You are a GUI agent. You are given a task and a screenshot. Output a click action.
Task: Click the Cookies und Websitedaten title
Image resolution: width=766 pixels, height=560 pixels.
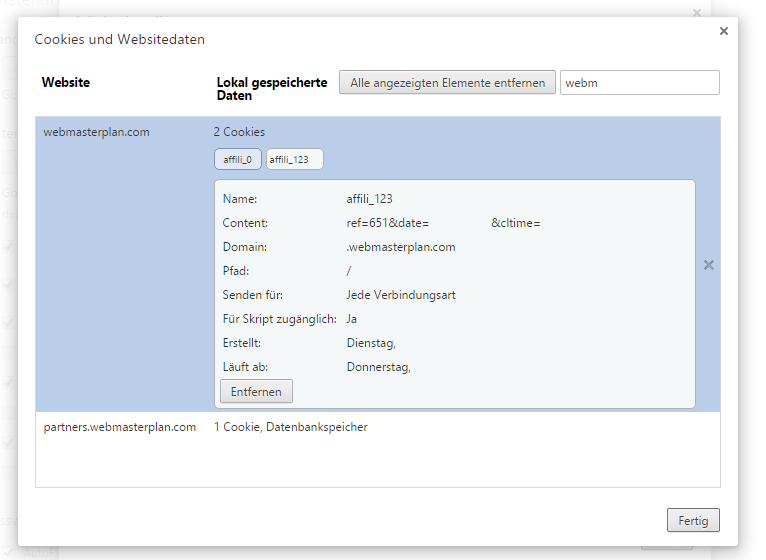point(119,39)
